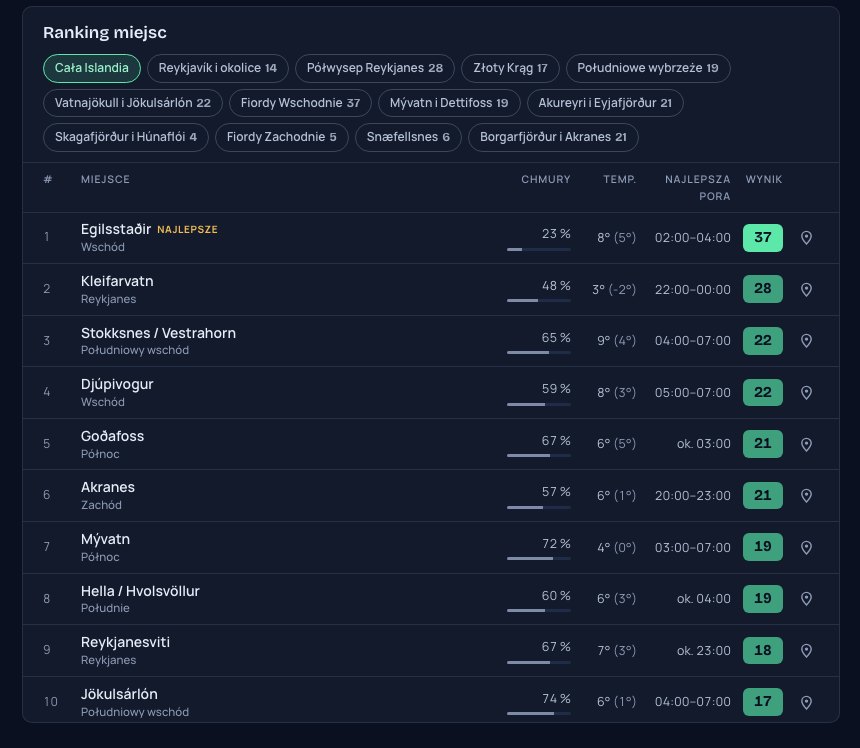Filter by Fiordy Zachodnie
This screenshot has width=860, height=748.
pos(281,137)
